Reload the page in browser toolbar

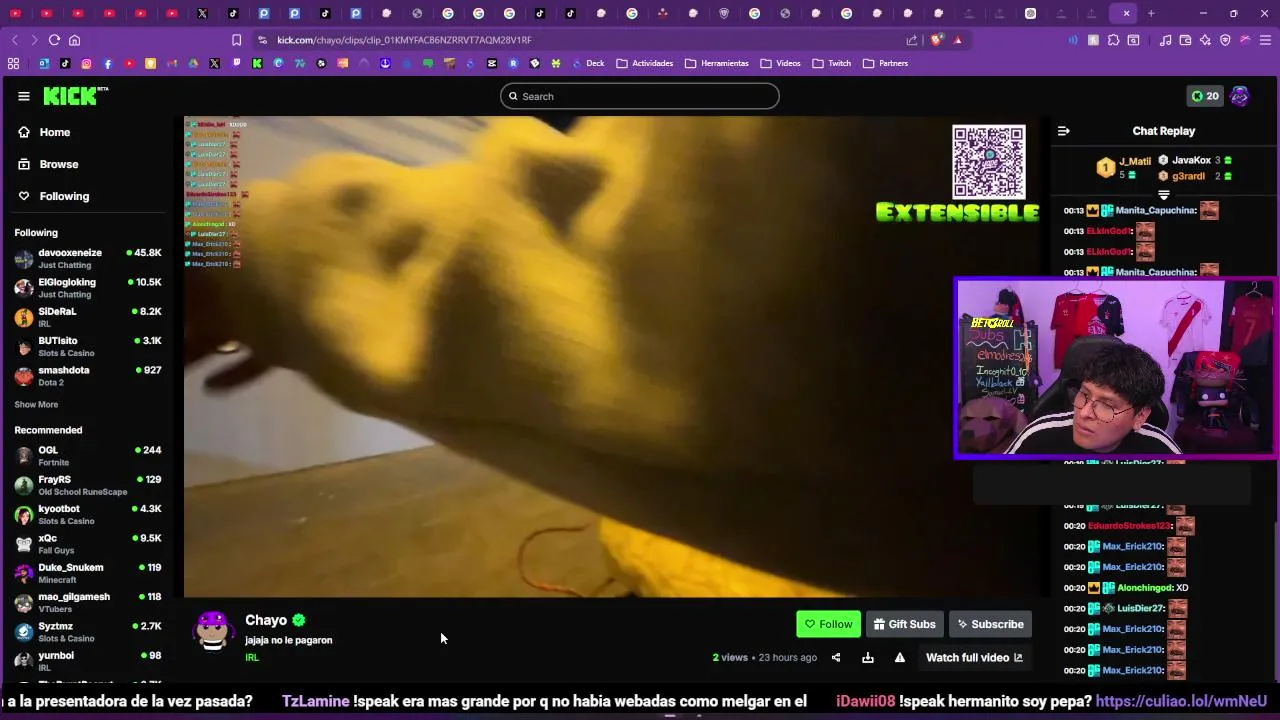(x=54, y=40)
